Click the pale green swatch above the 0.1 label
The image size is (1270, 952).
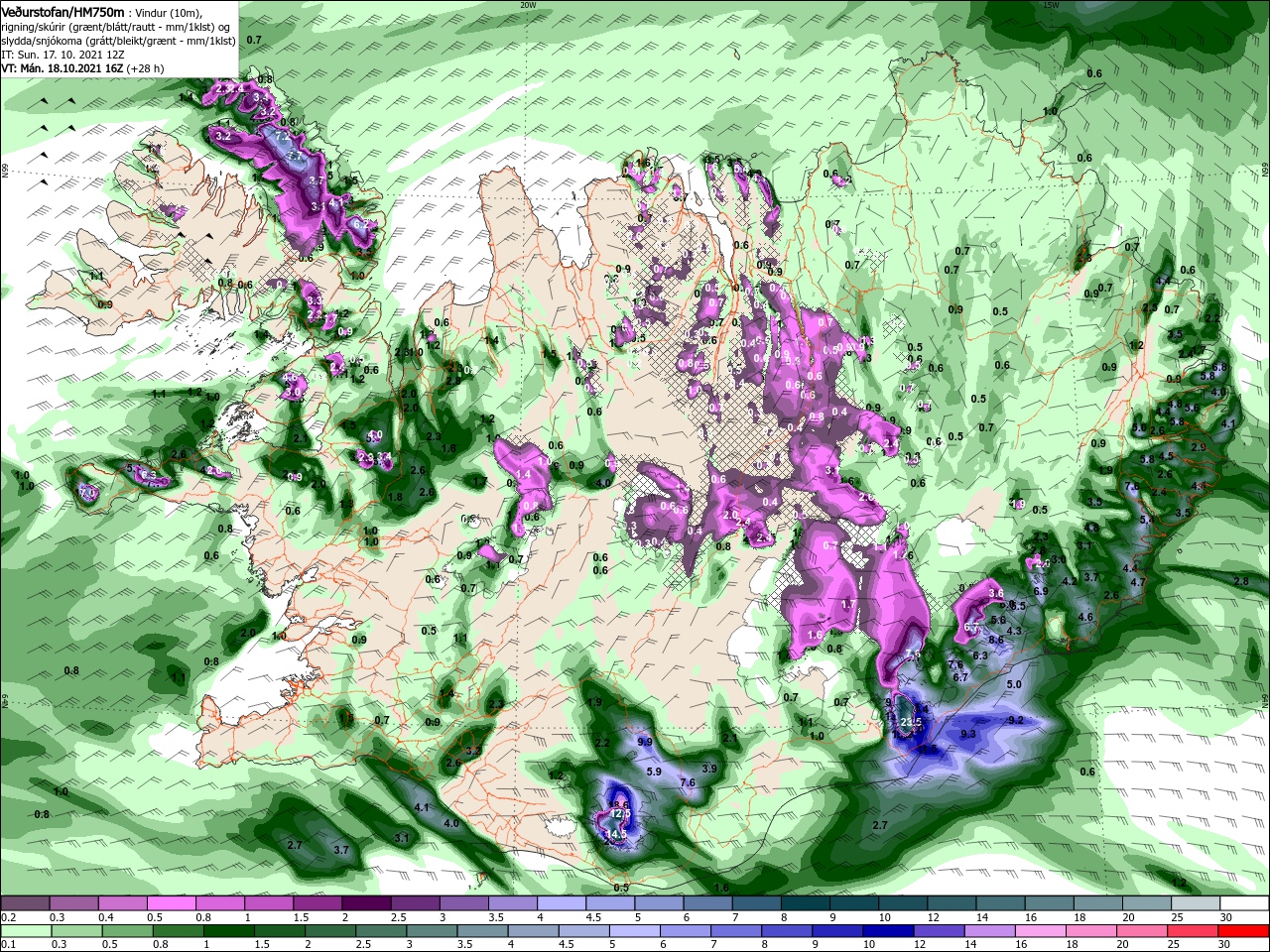click(x=25, y=932)
